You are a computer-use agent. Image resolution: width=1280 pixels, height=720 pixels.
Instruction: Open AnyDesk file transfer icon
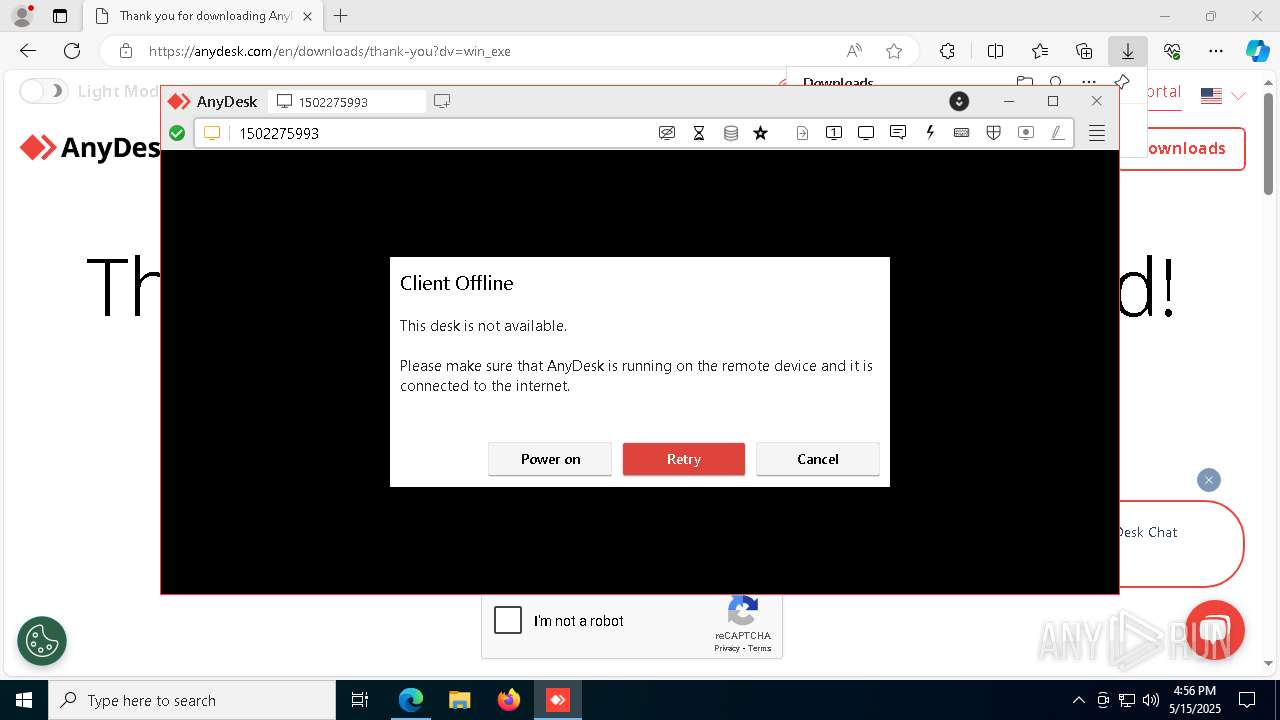[x=802, y=133]
